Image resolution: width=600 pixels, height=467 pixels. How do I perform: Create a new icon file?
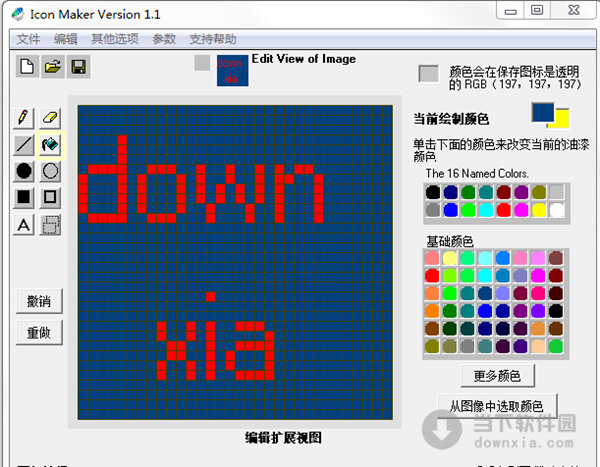(x=27, y=67)
